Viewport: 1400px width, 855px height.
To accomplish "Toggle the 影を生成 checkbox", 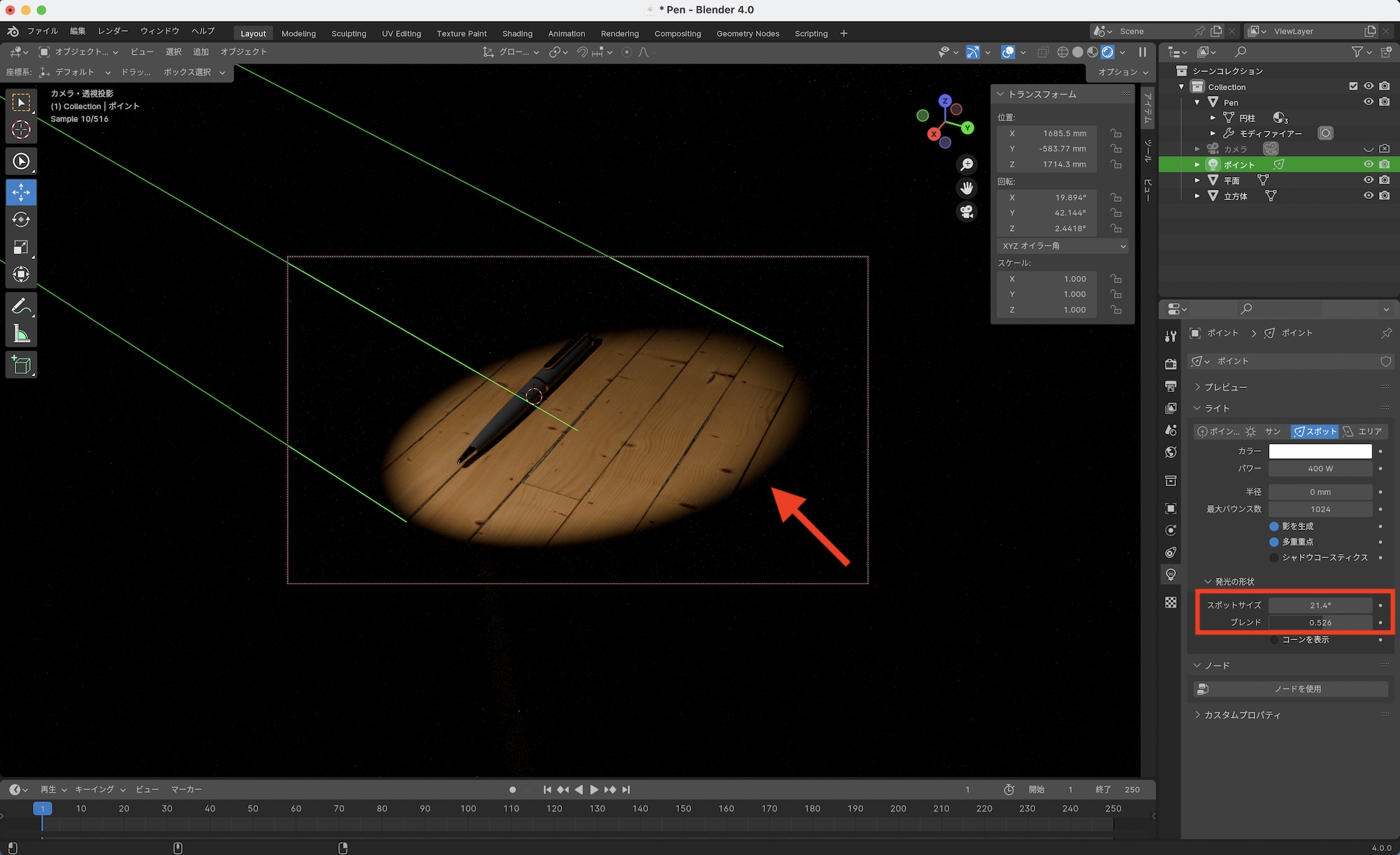I will click(x=1274, y=526).
